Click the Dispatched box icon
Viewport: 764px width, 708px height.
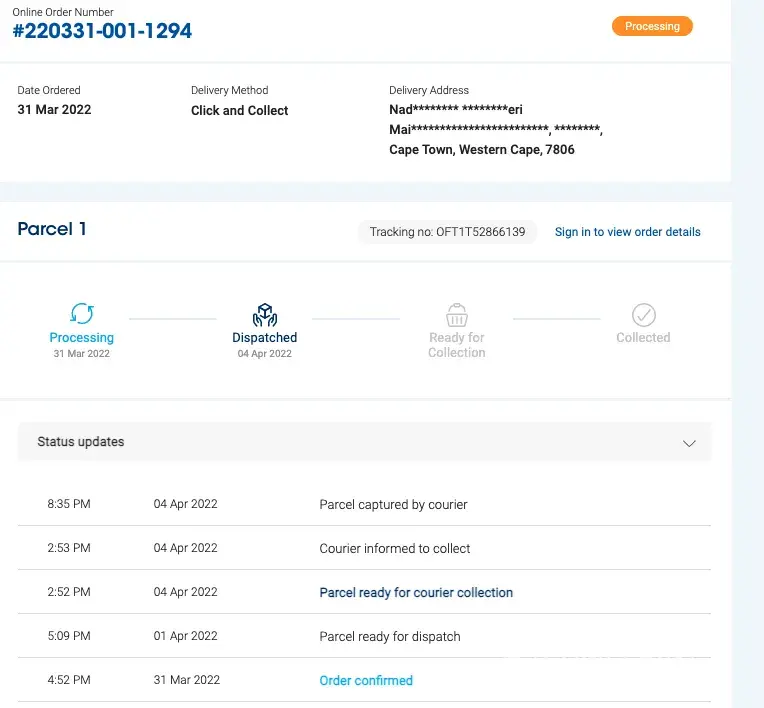(x=264, y=315)
